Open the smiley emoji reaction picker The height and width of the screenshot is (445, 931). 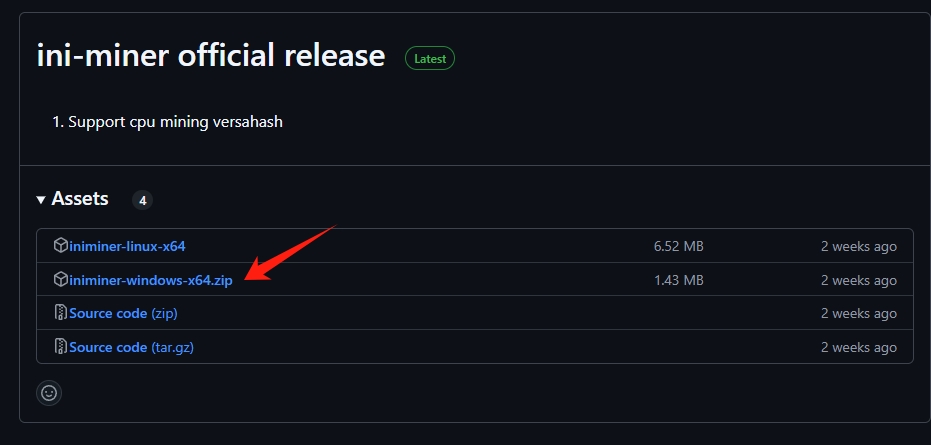tap(49, 393)
